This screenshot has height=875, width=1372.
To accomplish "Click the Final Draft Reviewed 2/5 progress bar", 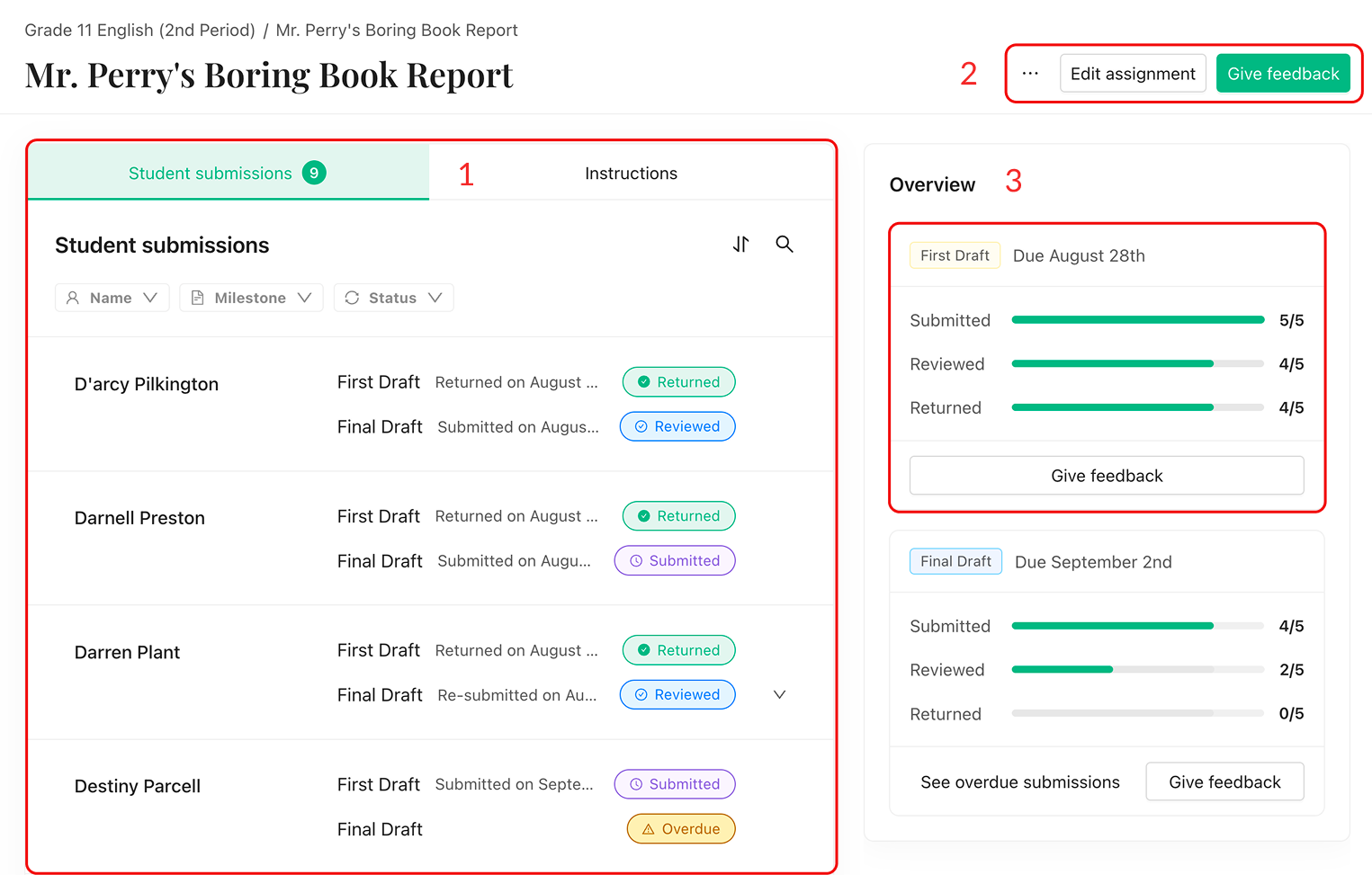I will click(x=1138, y=670).
